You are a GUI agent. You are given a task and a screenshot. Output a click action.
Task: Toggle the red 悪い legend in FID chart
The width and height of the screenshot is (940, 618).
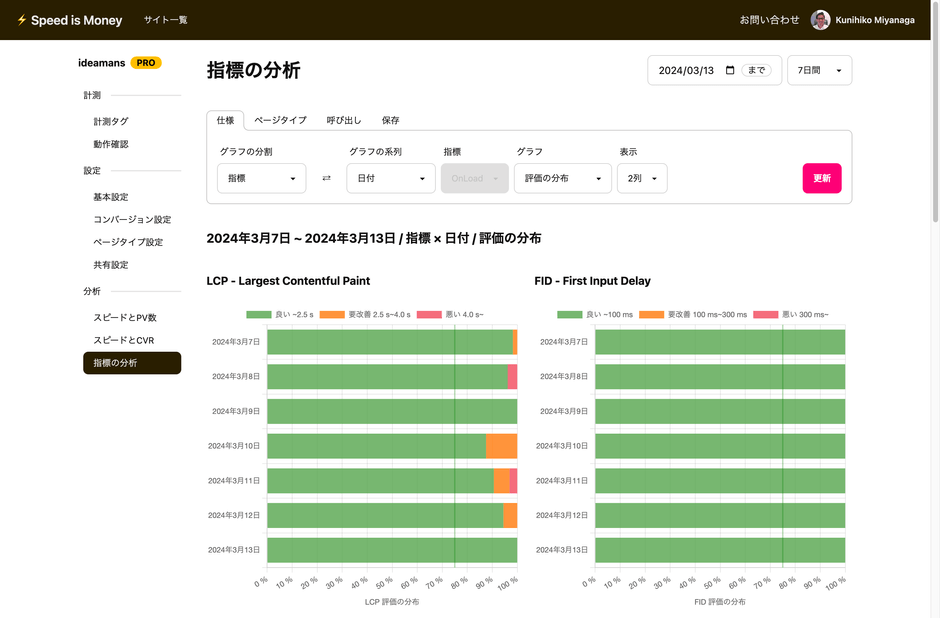[789, 314]
